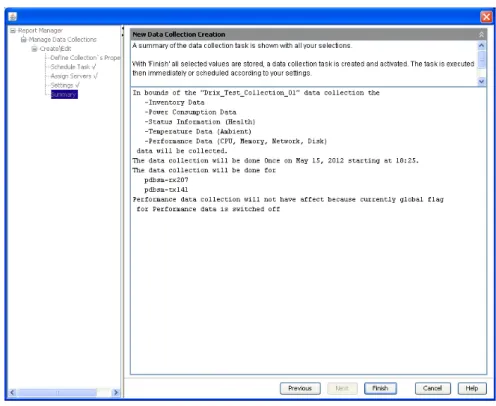Close the dialog with red X
496x406 pixels.
pos(486,16)
